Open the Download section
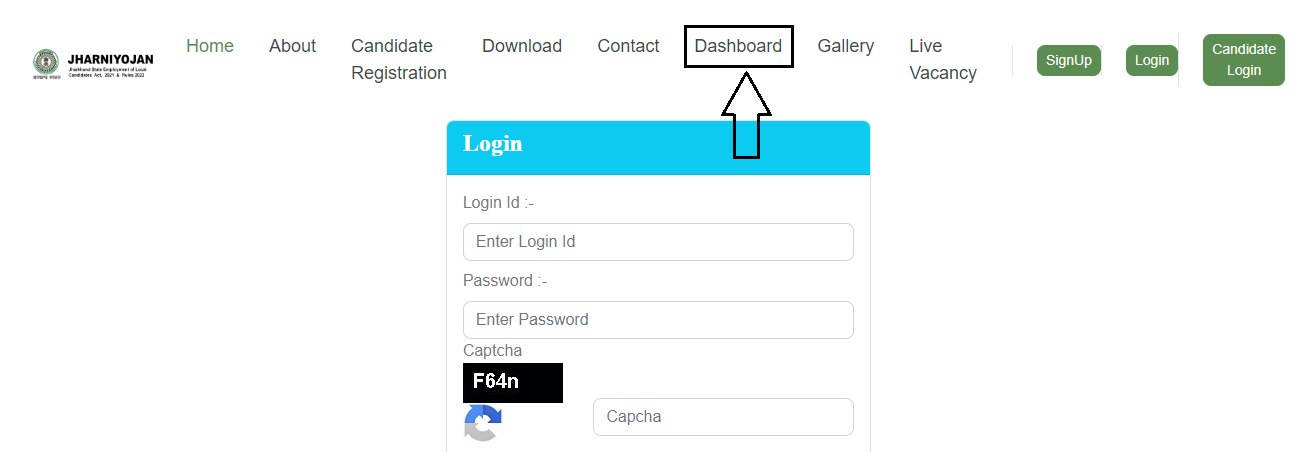This screenshot has height=452, width=1308. (522, 46)
